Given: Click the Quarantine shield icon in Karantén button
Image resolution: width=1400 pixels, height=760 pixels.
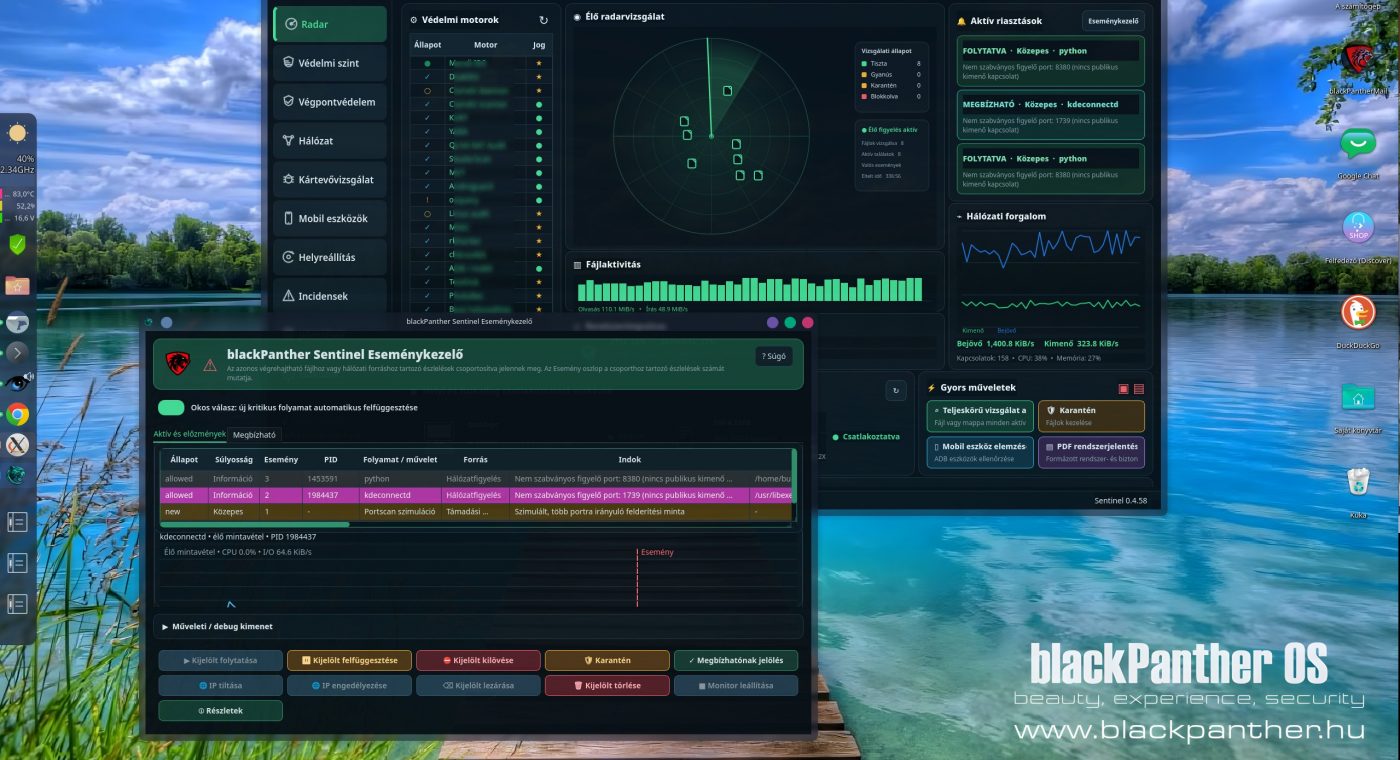Looking at the screenshot, I should [1050, 410].
